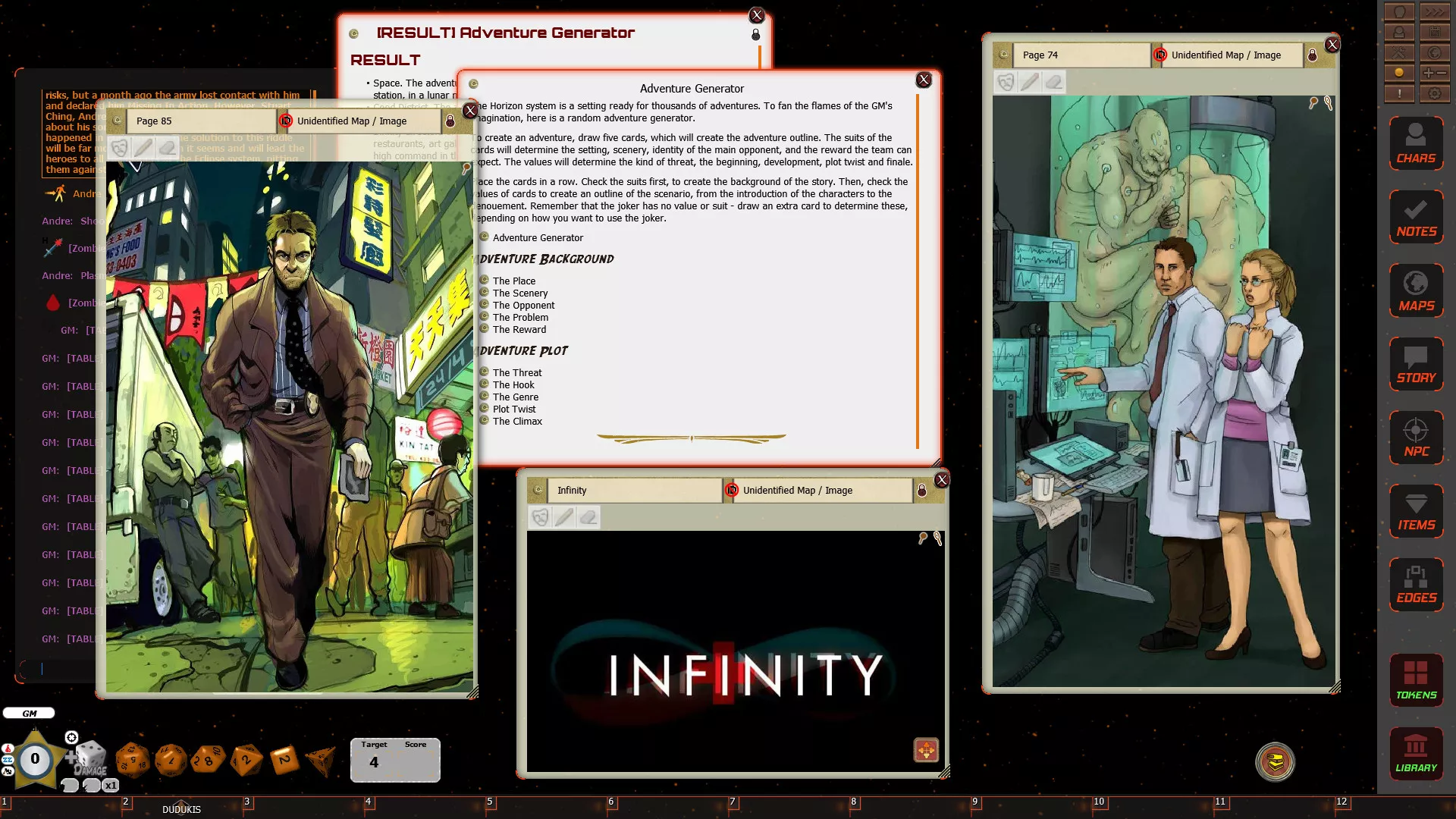Pick the orange d10 die
Screen dimensions: 1456x819
(x=208, y=759)
